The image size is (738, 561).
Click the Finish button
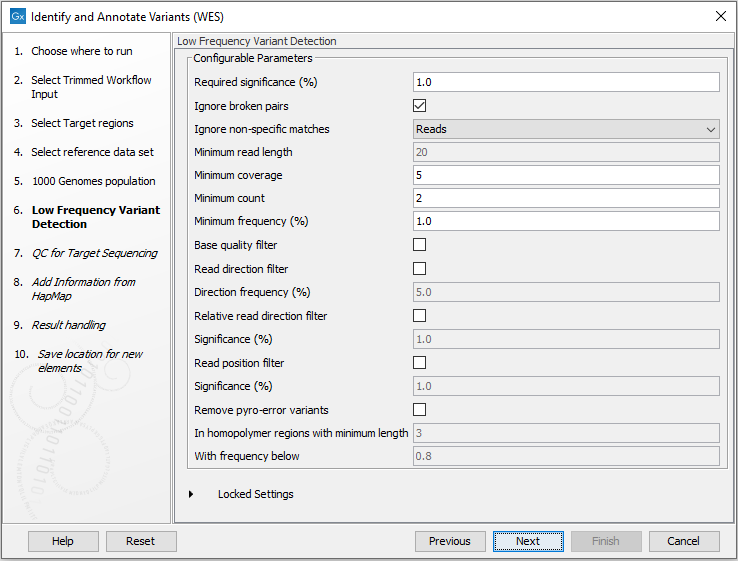606,541
